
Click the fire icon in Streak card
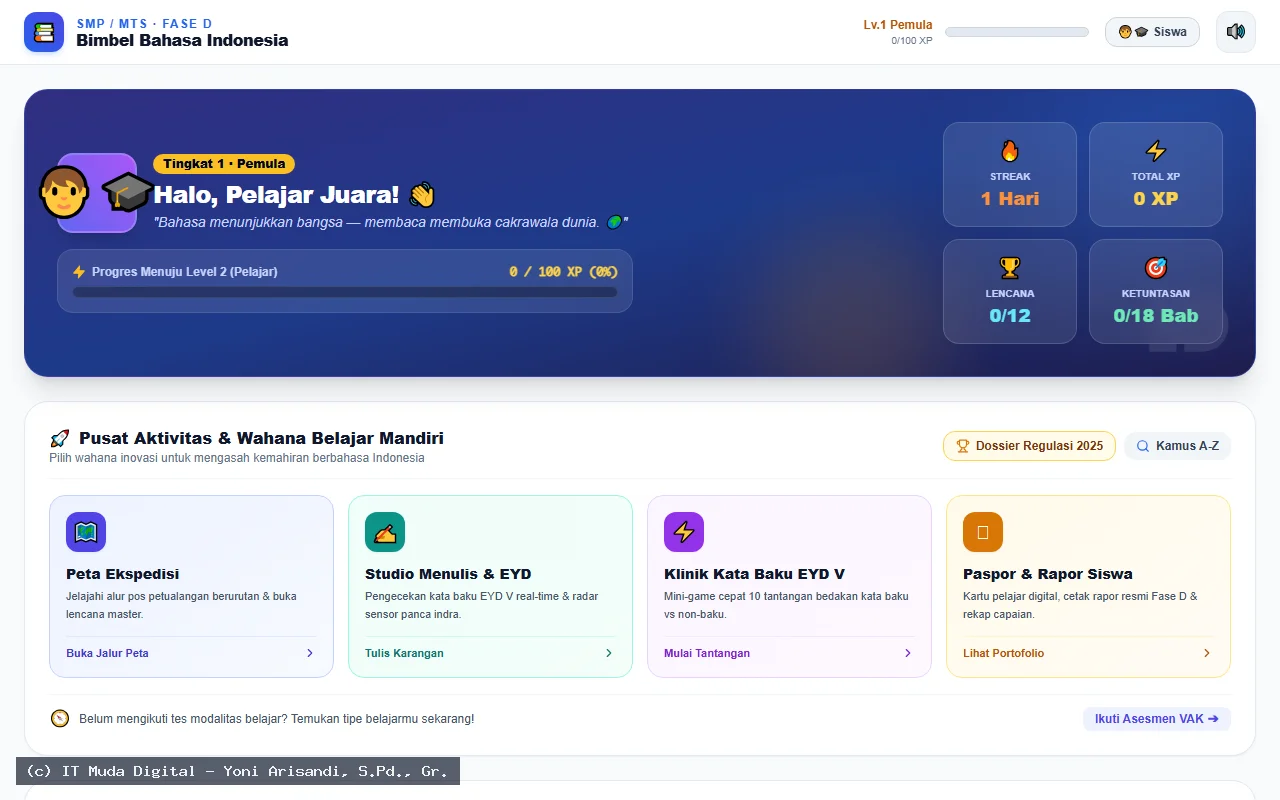pyautogui.click(x=1010, y=151)
